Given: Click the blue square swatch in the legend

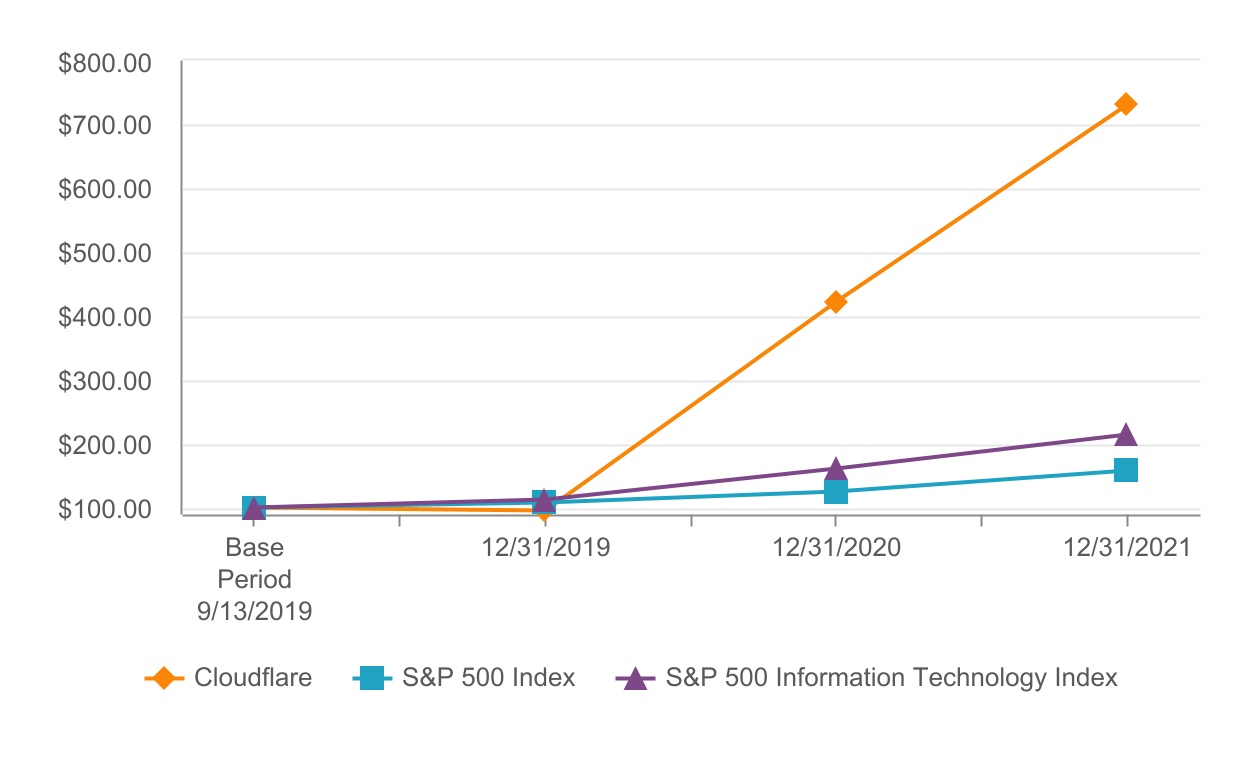Looking at the screenshot, I should click(373, 678).
